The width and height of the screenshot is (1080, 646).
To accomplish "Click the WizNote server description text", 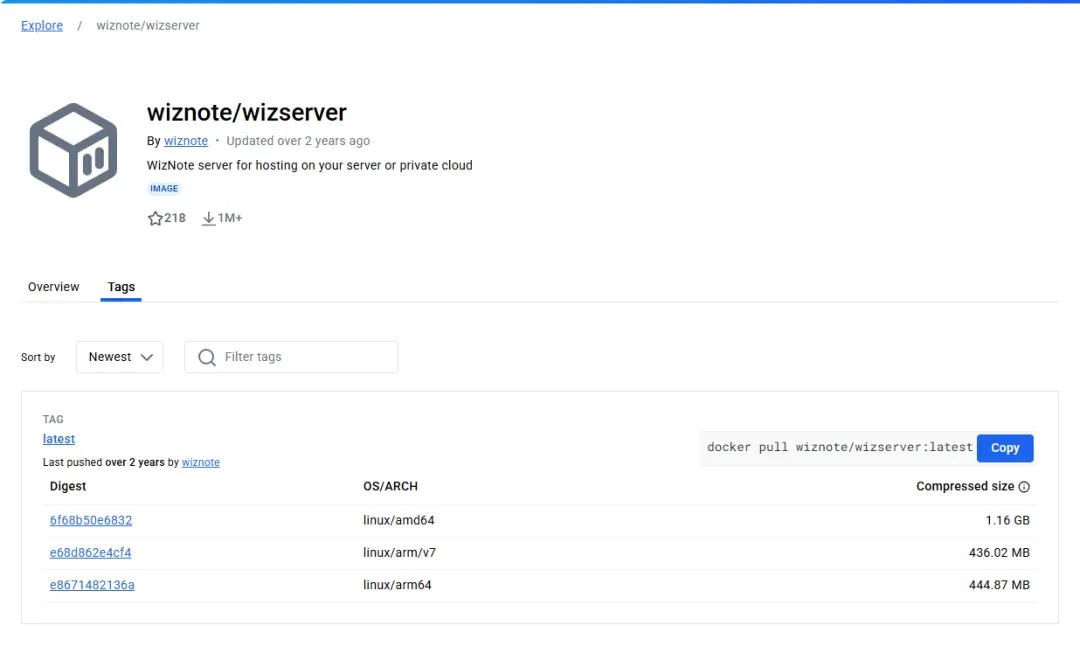I will (310, 166).
